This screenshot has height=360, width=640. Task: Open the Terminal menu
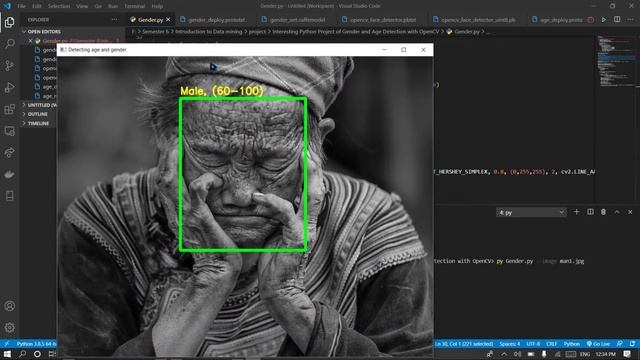point(135,6)
